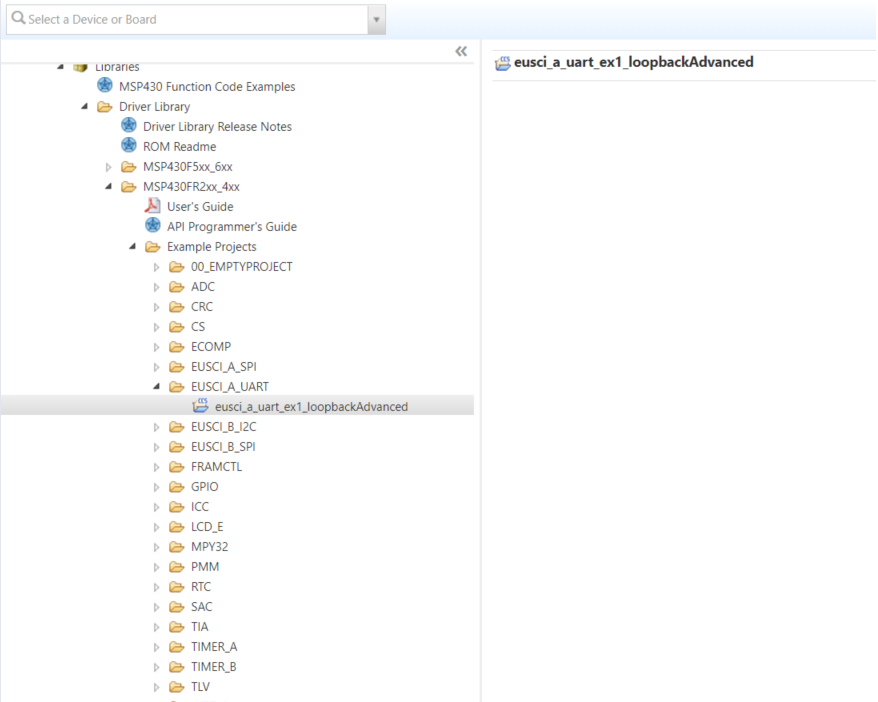The height and width of the screenshot is (702, 878).
Task: Click the User's Guide PDF icon
Action: tap(152, 206)
